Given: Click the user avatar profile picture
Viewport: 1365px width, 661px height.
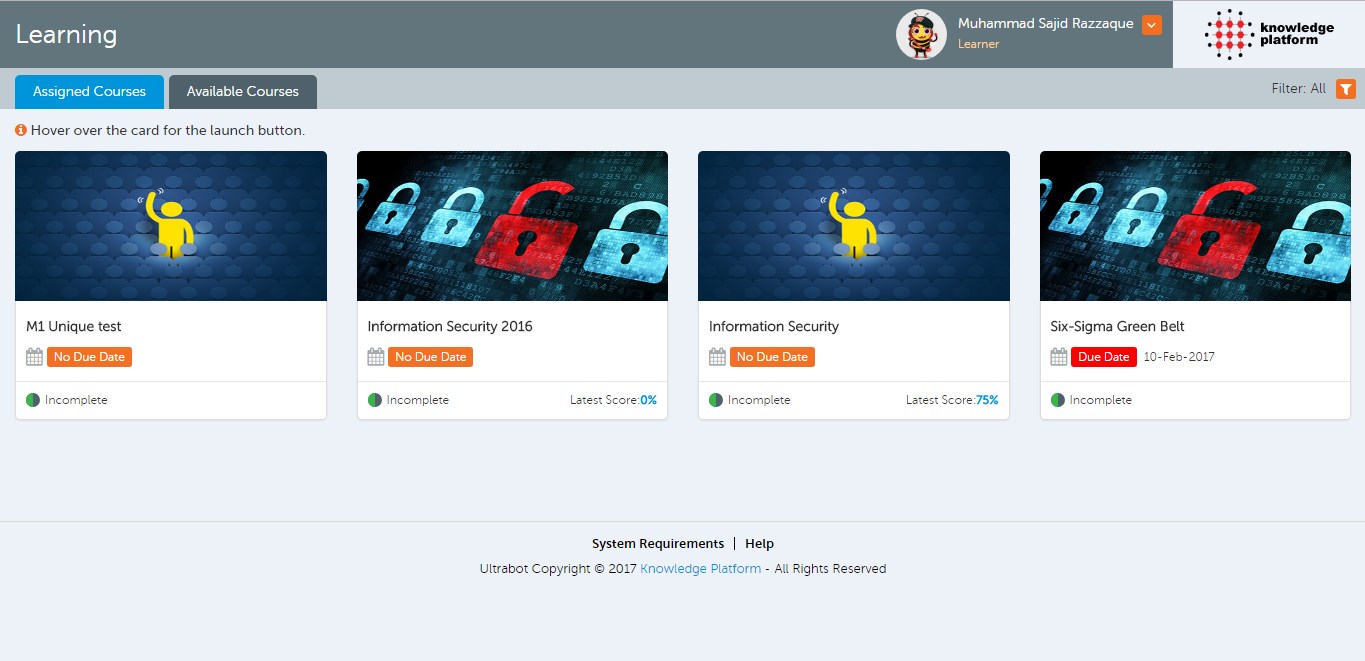Looking at the screenshot, I should [921, 35].
